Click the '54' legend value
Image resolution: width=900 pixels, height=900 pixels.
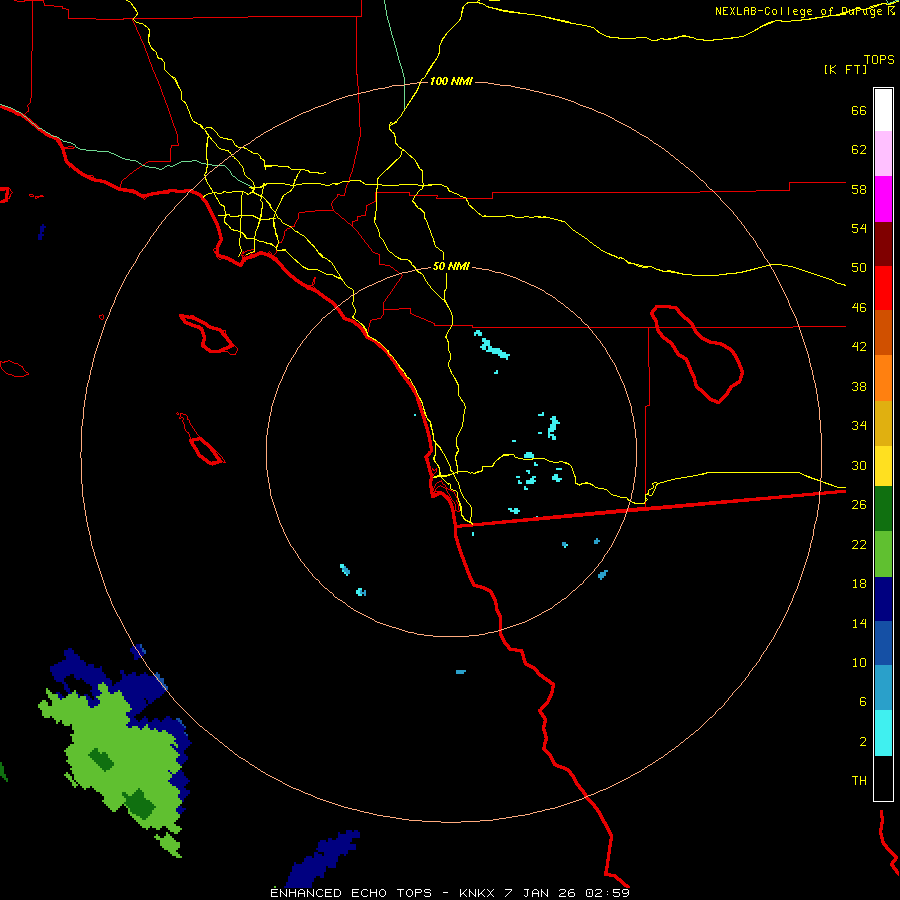(859, 228)
